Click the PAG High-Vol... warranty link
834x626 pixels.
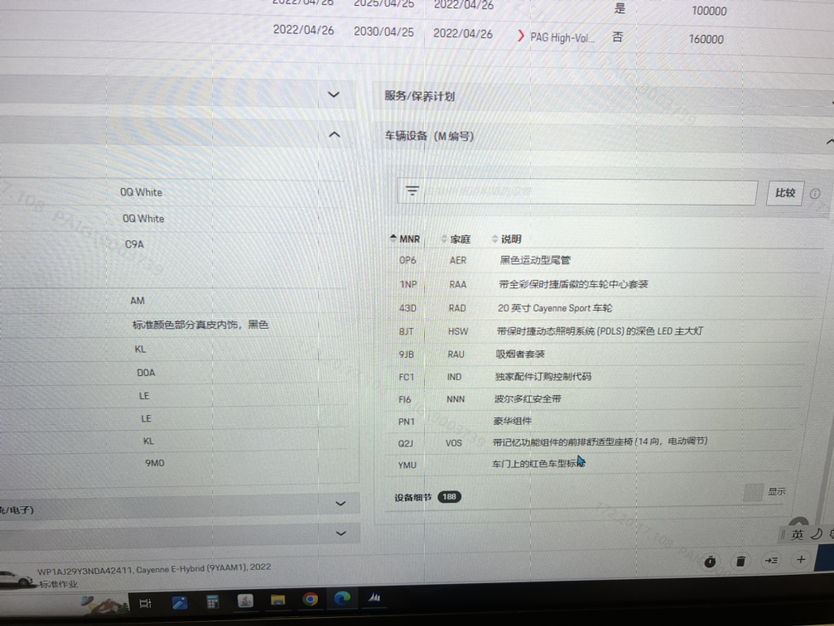(562, 37)
